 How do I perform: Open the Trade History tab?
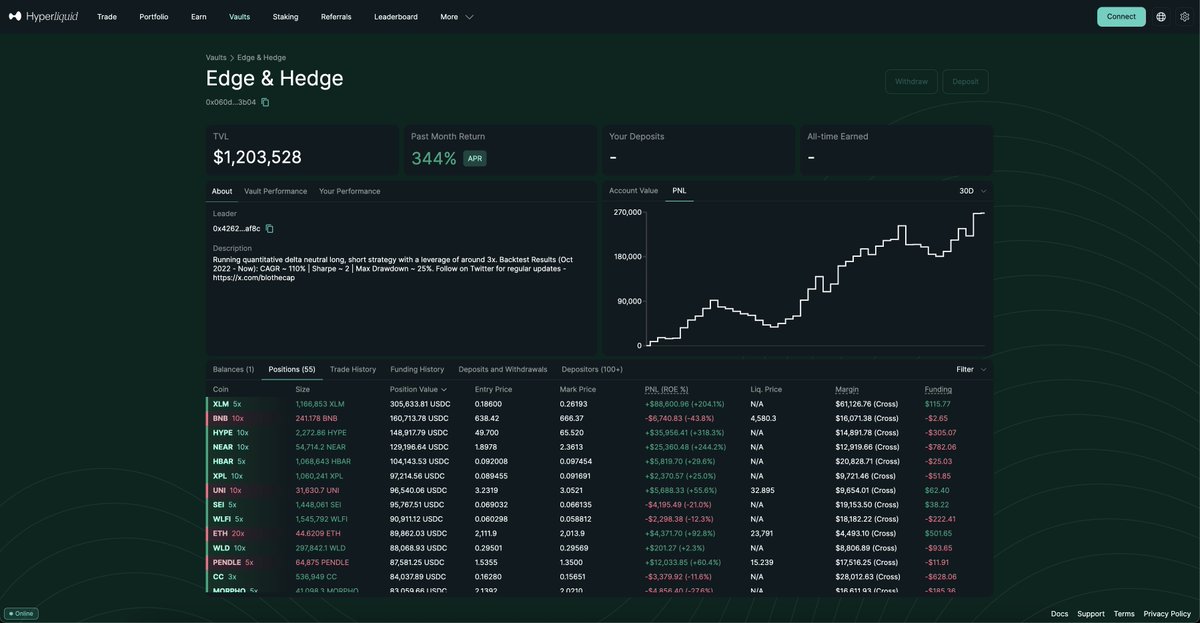coord(353,369)
